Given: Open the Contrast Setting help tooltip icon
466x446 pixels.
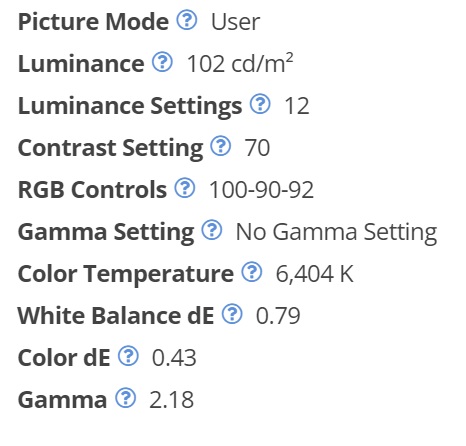Looking at the screenshot, I should click(x=220, y=146).
